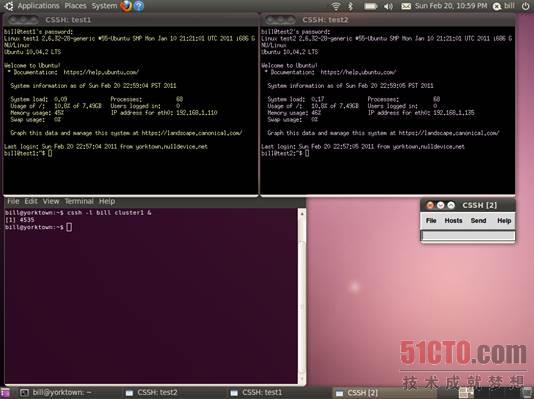Open the Terminal menu of the yorktown terminal
Screen dimensions: 534x399
tap(79, 201)
